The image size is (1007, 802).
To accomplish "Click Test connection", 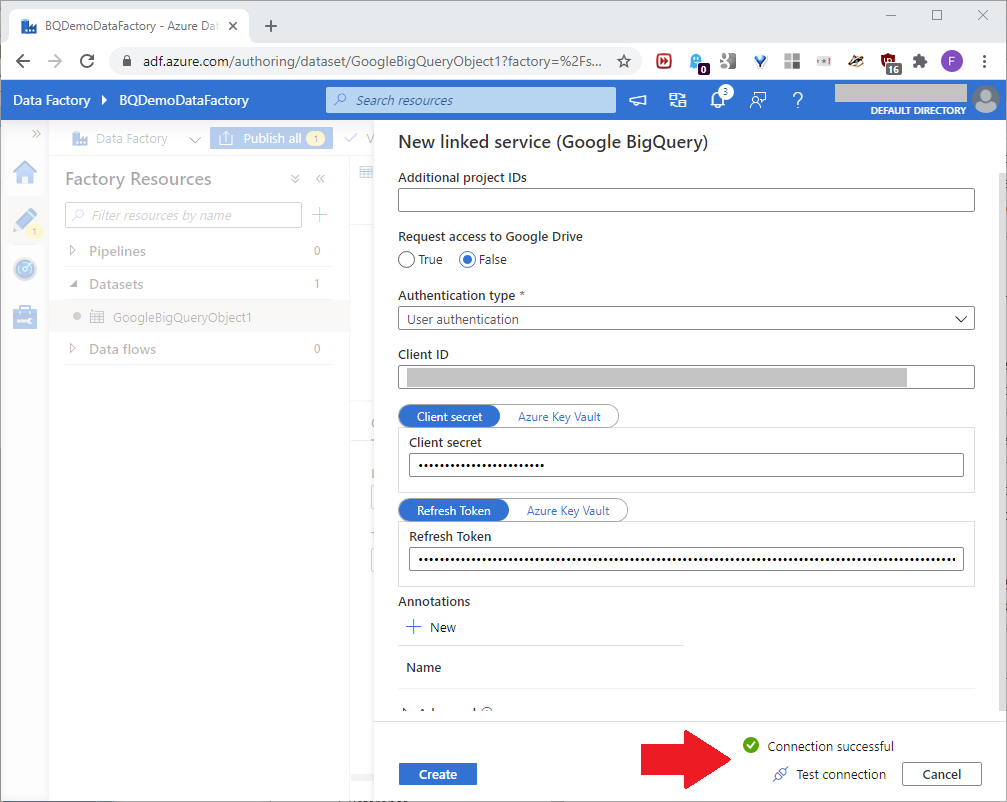I will click(x=830, y=774).
